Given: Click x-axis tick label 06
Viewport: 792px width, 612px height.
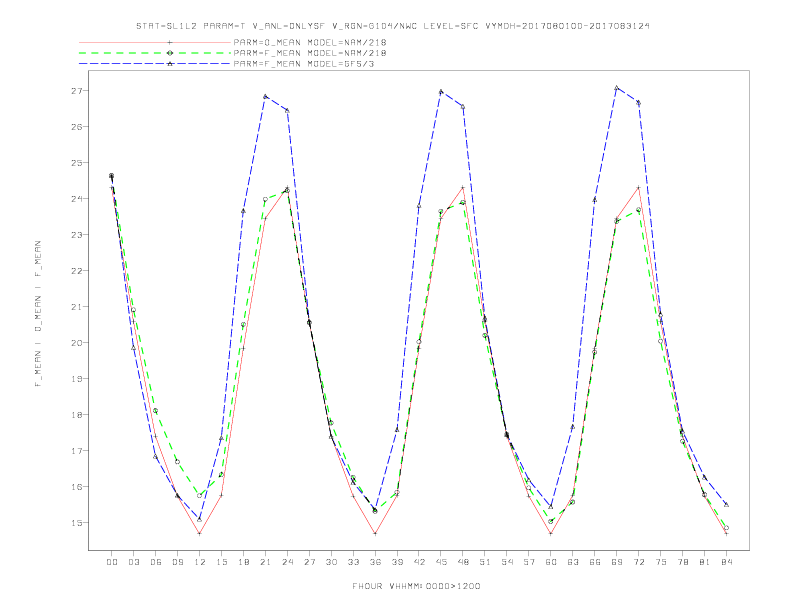Looking at the screenshot, I should click(156, 562).
